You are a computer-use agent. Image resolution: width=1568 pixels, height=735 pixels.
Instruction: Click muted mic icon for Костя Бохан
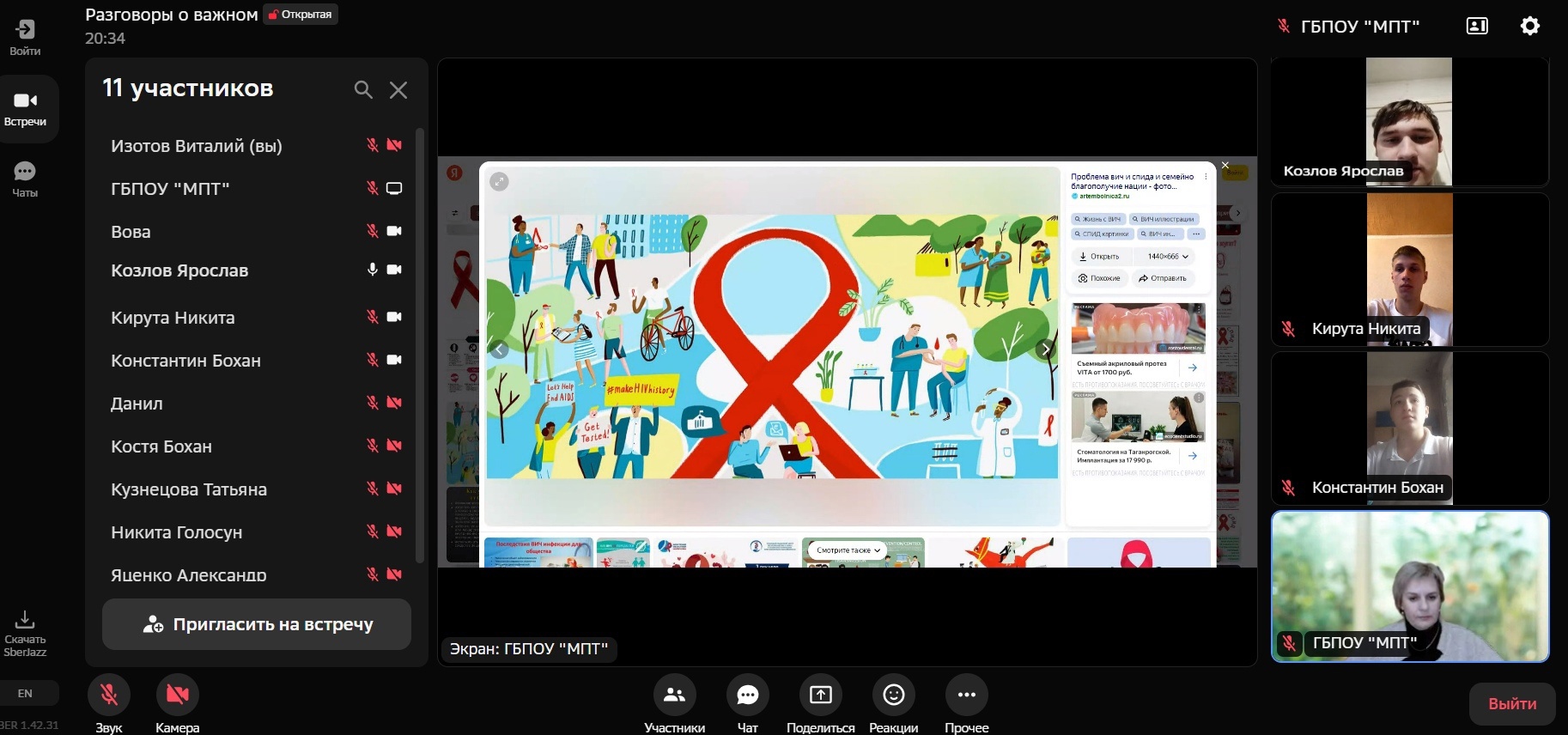[373, 446]
